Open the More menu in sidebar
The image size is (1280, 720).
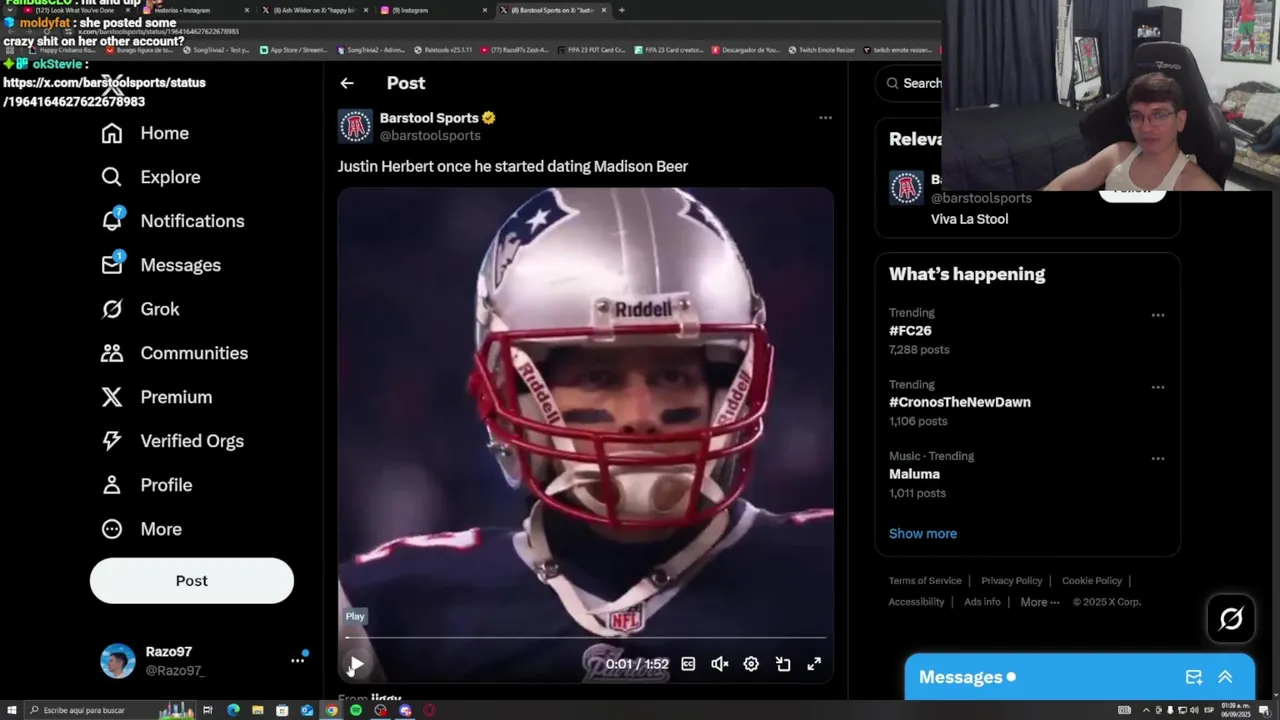tap(141, 529)
